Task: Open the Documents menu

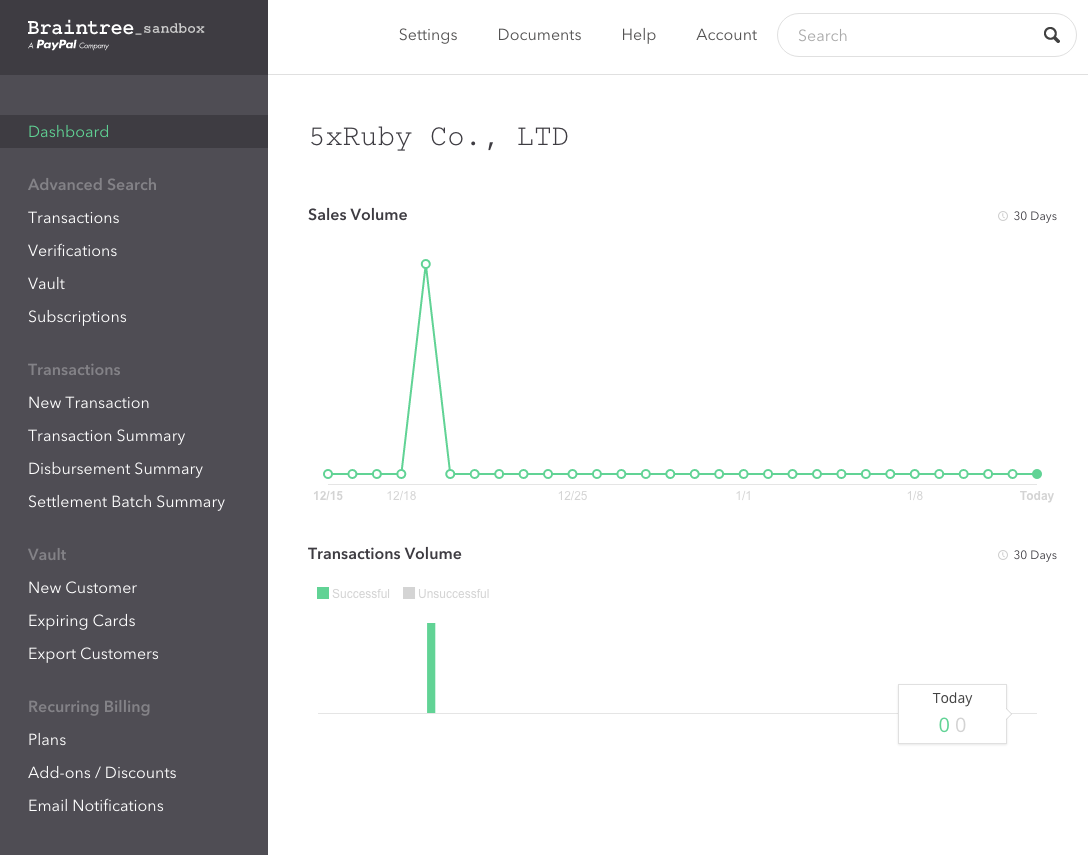Action: 539,35
